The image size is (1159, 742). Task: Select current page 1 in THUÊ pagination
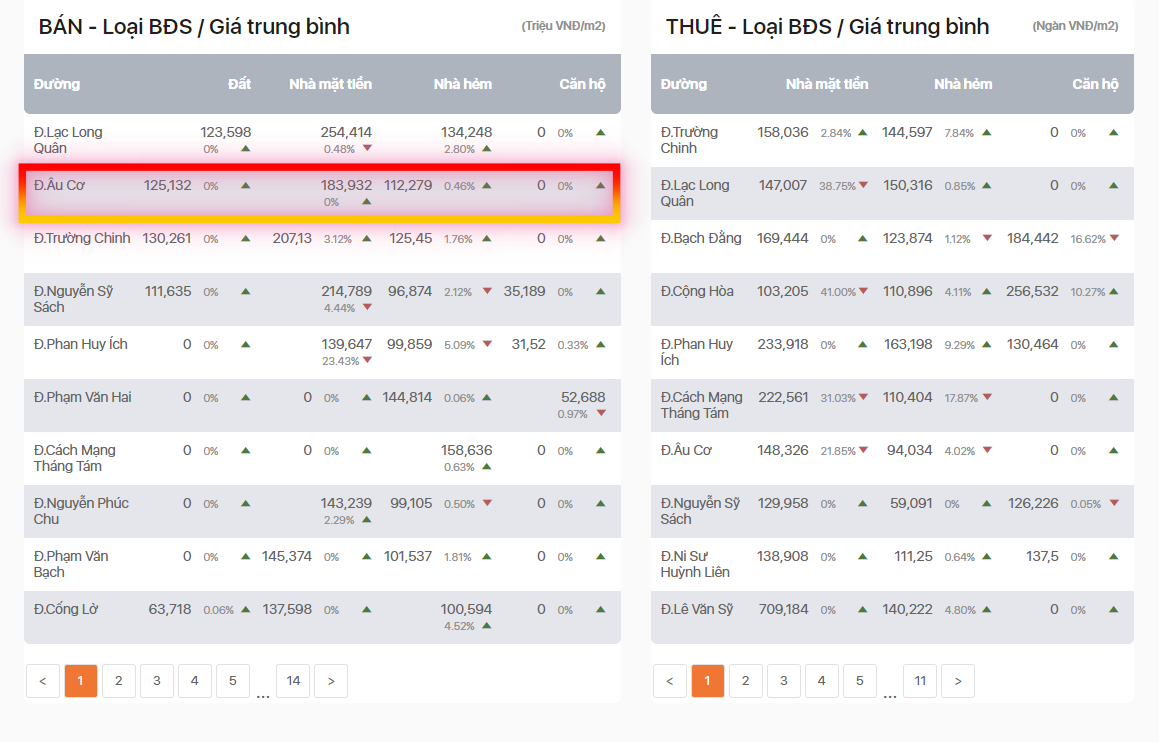pyautogui.click(x=707, y=681)
